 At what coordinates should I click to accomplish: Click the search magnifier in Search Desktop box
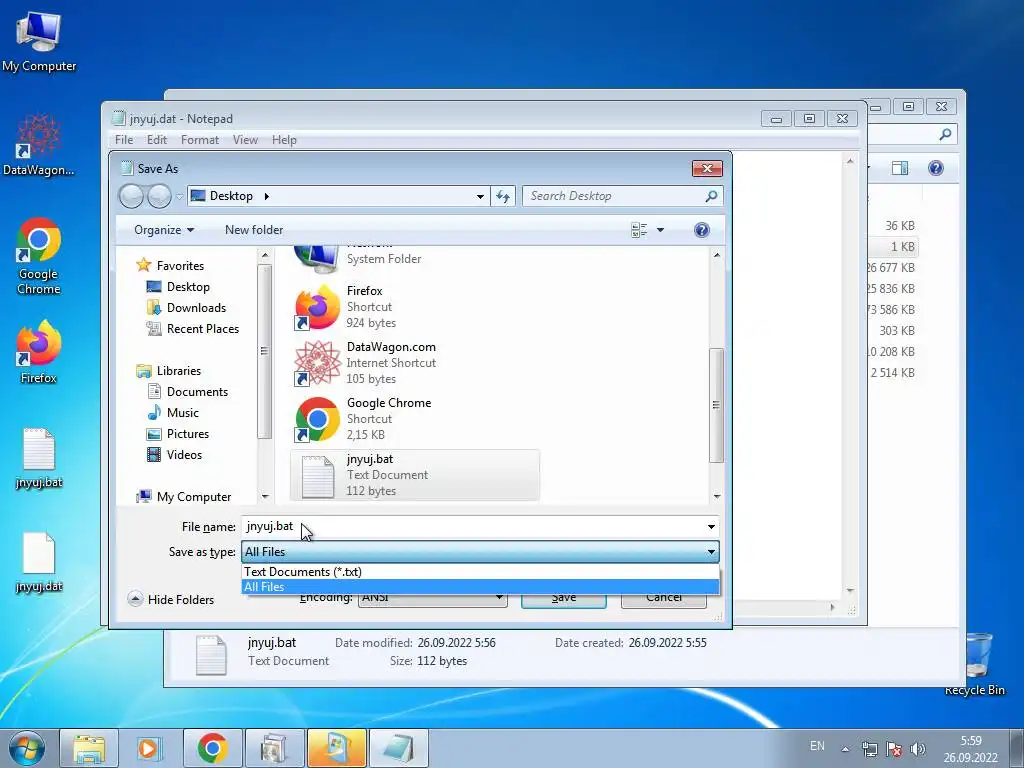pos(711,196)
